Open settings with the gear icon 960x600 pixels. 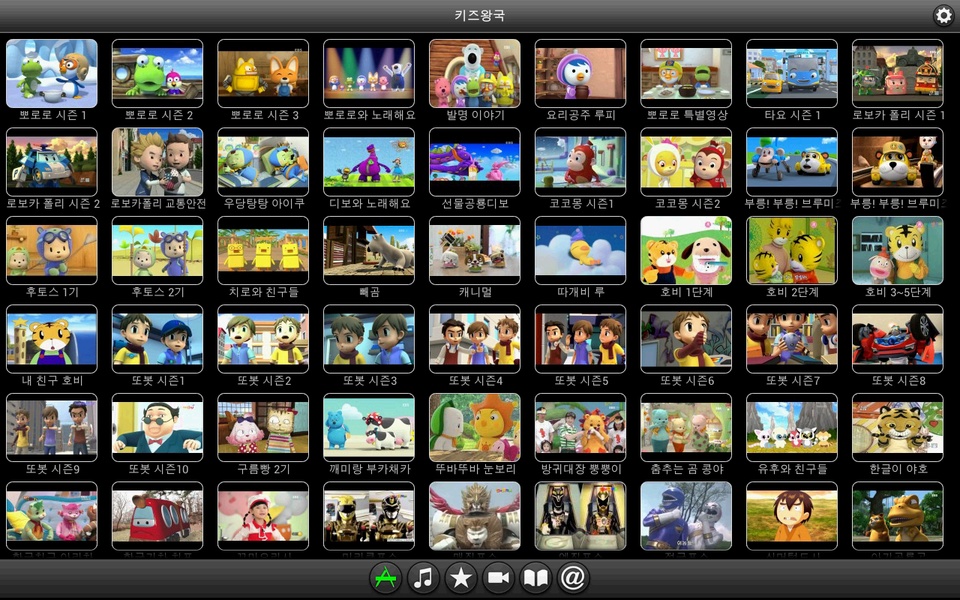[x=943, y=15]
